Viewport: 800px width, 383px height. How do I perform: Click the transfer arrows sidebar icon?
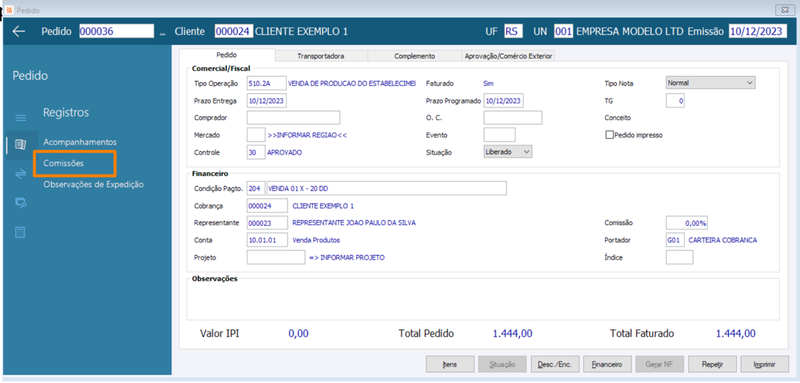pyautogui.click(x=20, y=174)
